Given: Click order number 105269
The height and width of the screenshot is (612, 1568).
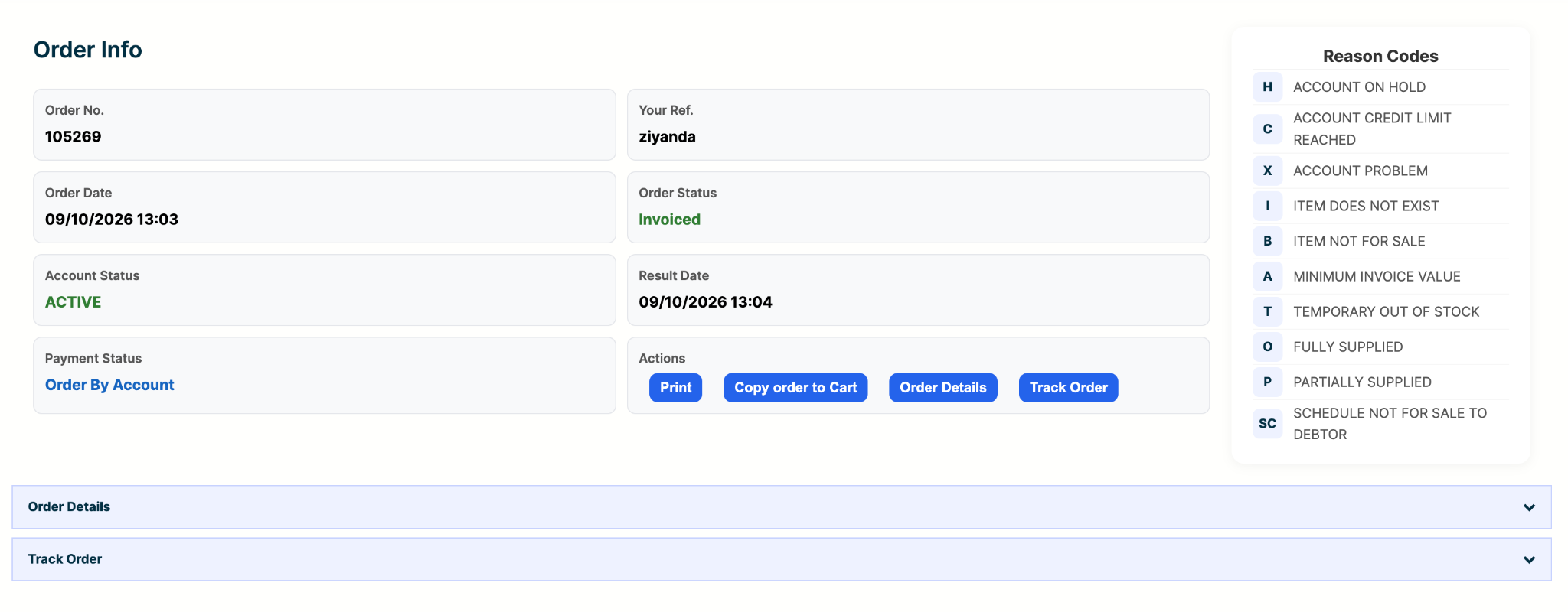Looking at the screenshot, I should pos(73,137).
